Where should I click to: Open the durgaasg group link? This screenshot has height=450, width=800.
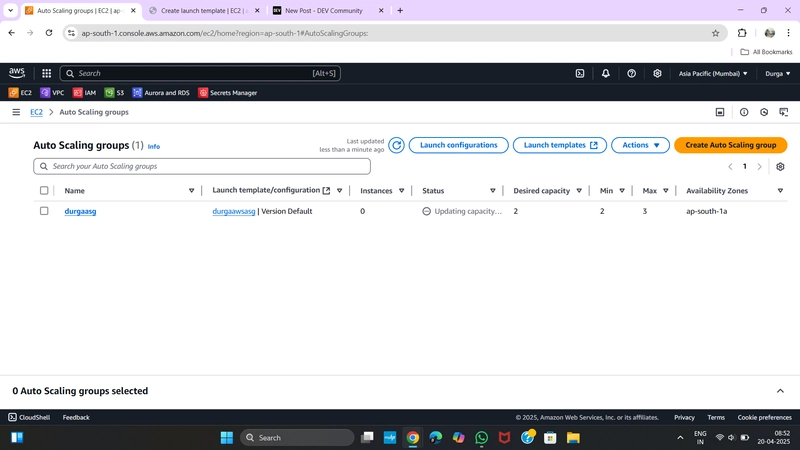coord(80,211)
